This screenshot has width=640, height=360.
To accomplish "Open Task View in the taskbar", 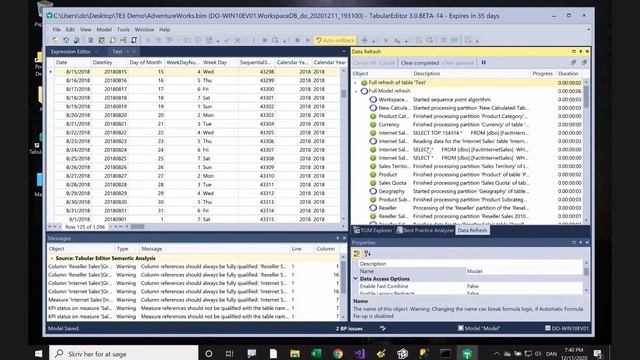I will [x=229, y=353].
